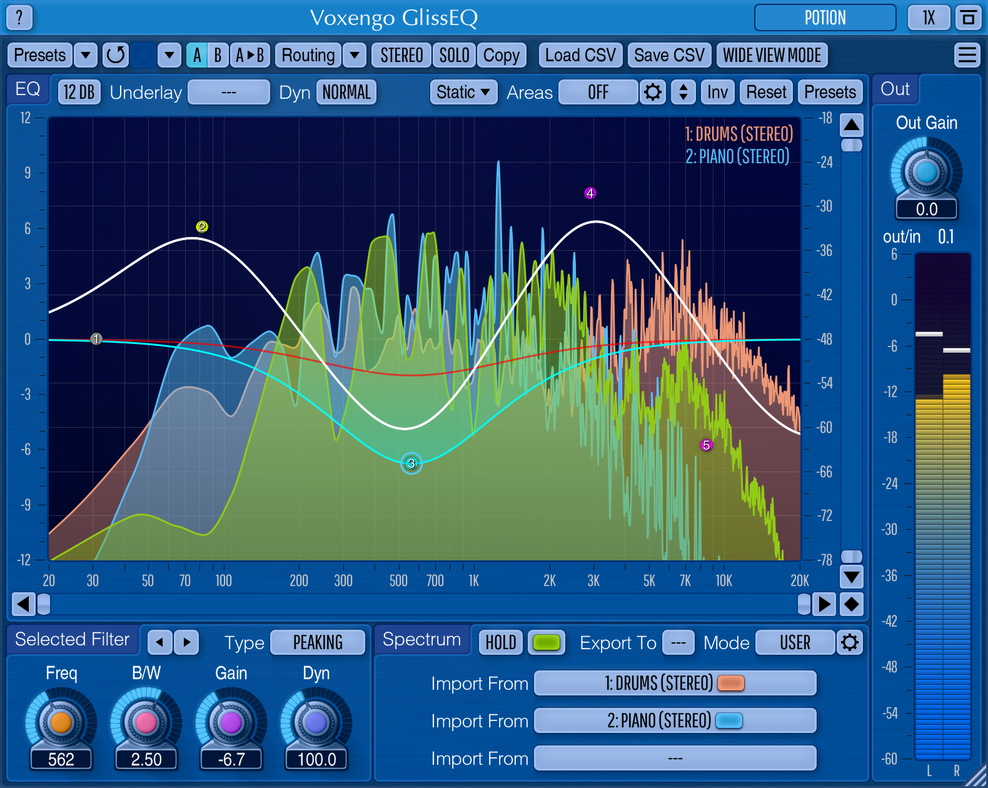Image resolution: width=988 pixels, height=788 pixels.
Task: Open the hamburger main menu
Action: click(966, 55)
